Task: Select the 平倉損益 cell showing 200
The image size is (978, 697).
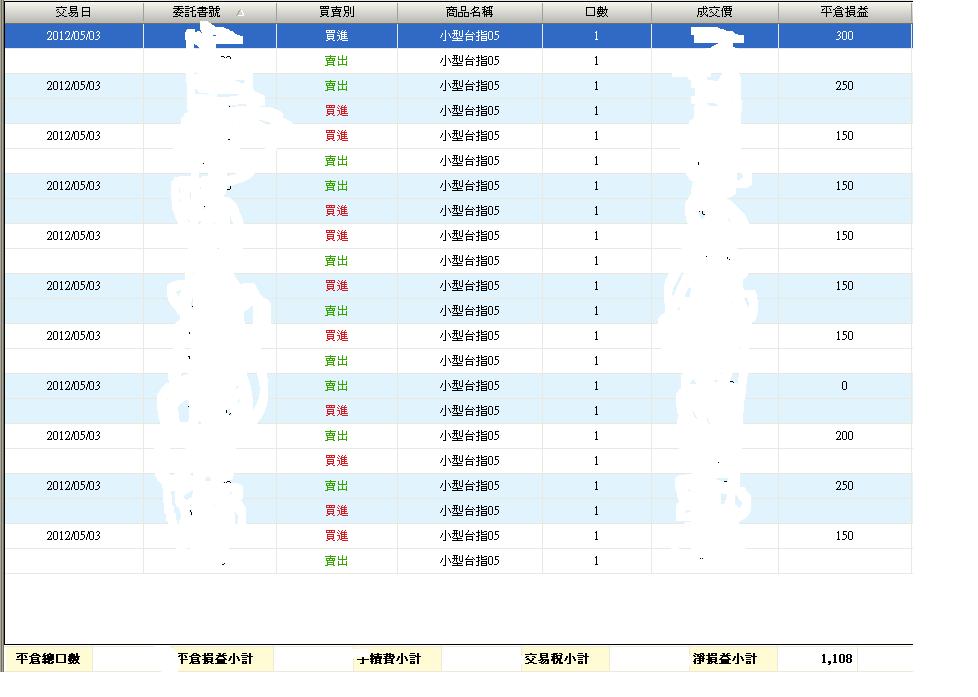Action: click(845, 436)
